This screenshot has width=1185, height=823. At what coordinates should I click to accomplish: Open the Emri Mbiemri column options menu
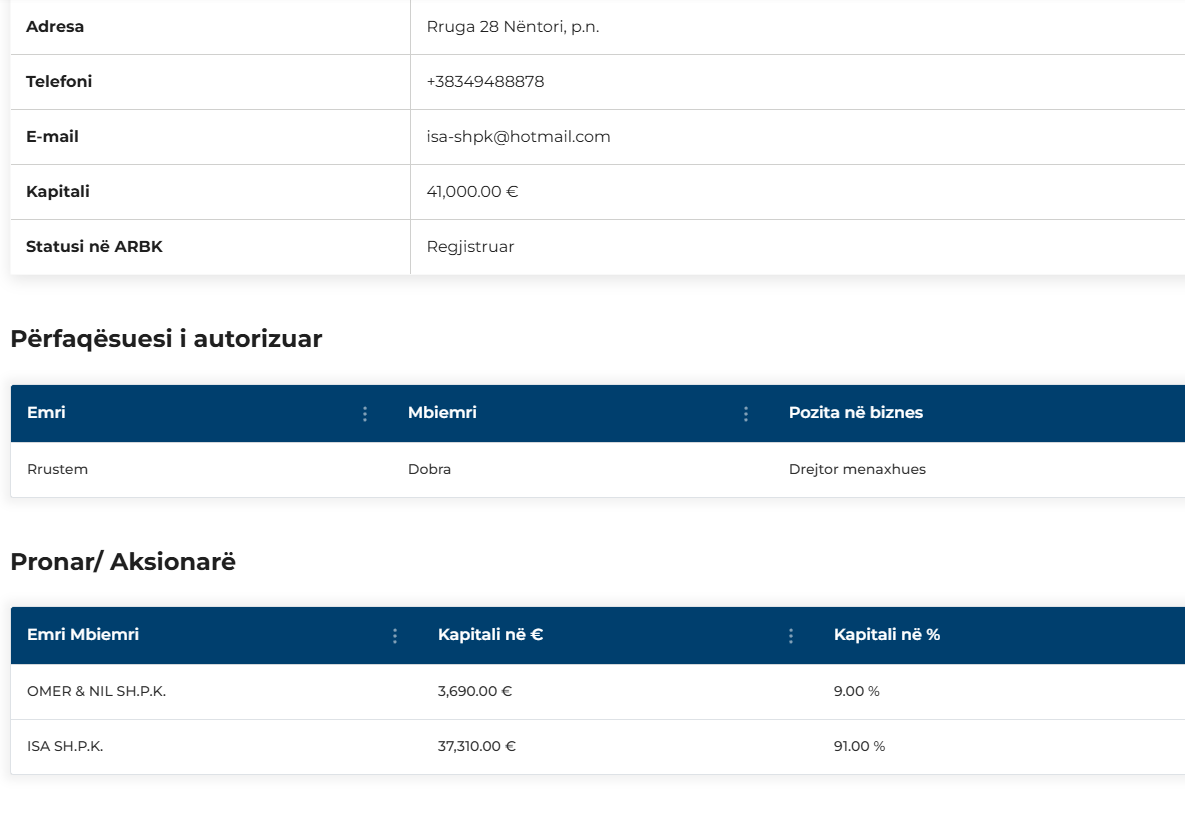(395, 636)
